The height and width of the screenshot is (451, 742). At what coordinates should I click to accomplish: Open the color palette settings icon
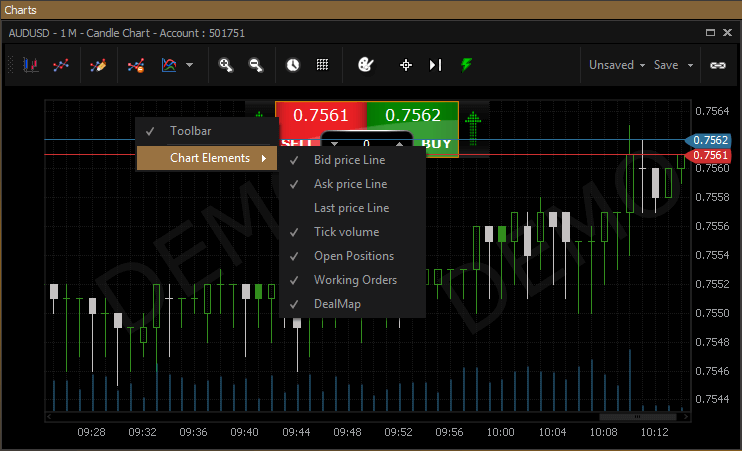click(365, 65)
